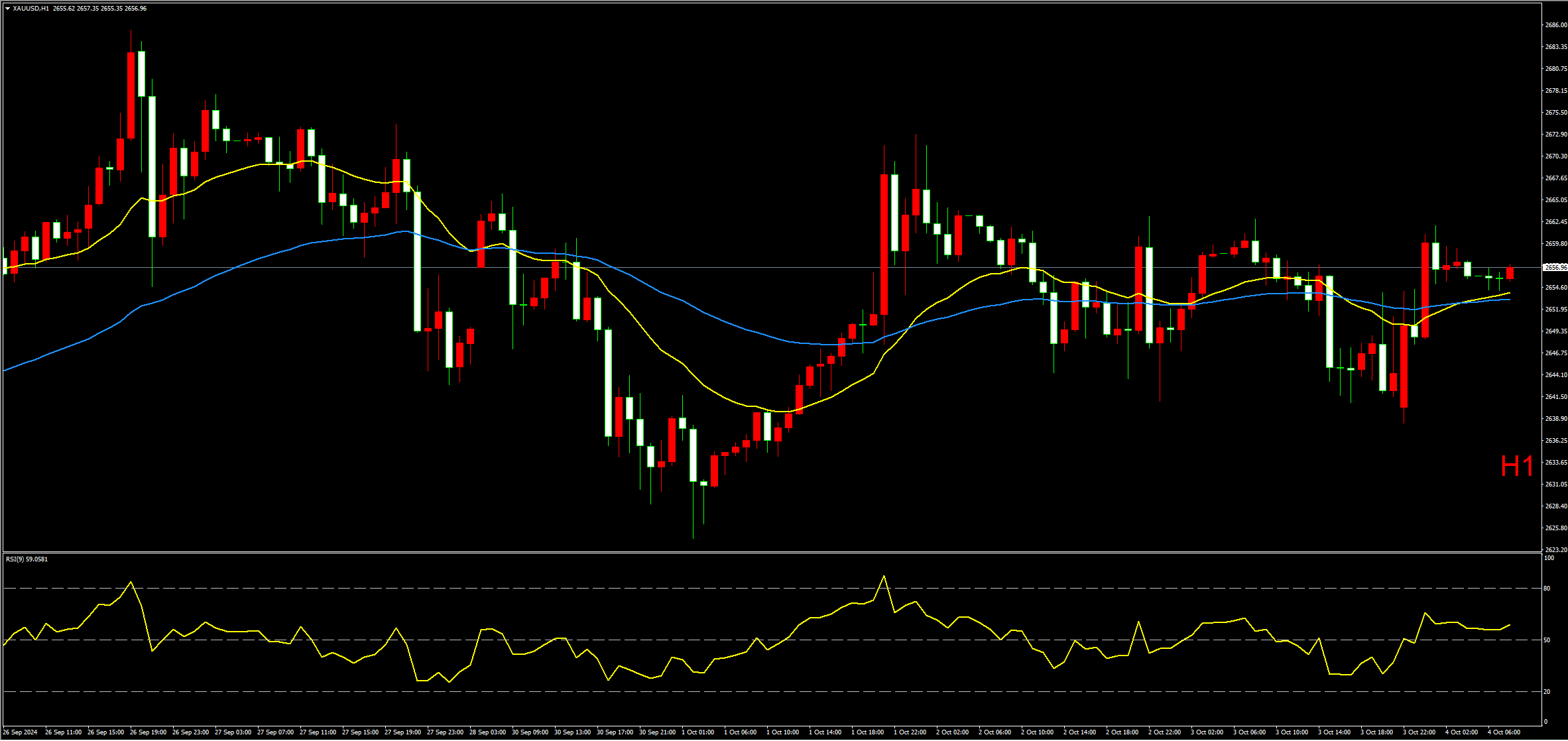Click RSI scale level 100
Image resolution: width=1568 pixels, height=741 pixels.
[1549, 559]
